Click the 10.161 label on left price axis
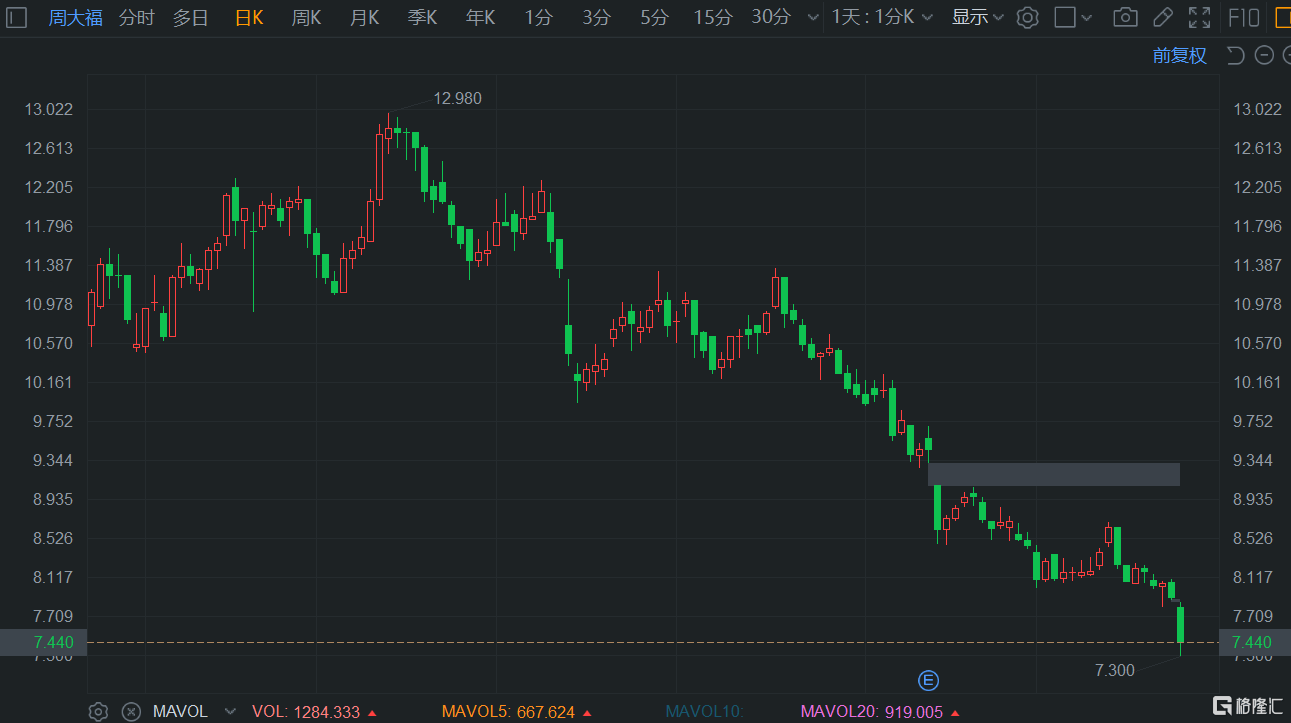The height and width of the screenshot is (723, 1291). (49, 383)
